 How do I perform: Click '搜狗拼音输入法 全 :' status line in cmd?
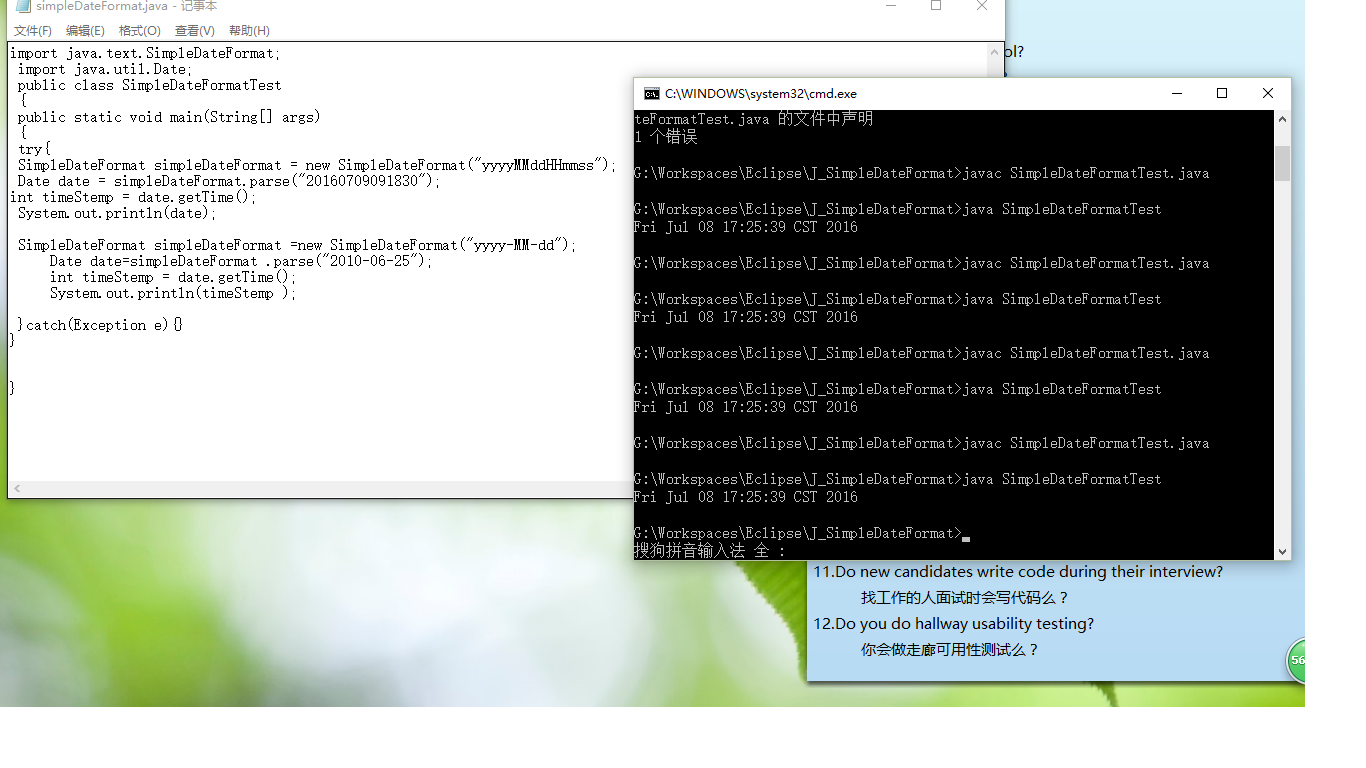[x=710, y=551]
